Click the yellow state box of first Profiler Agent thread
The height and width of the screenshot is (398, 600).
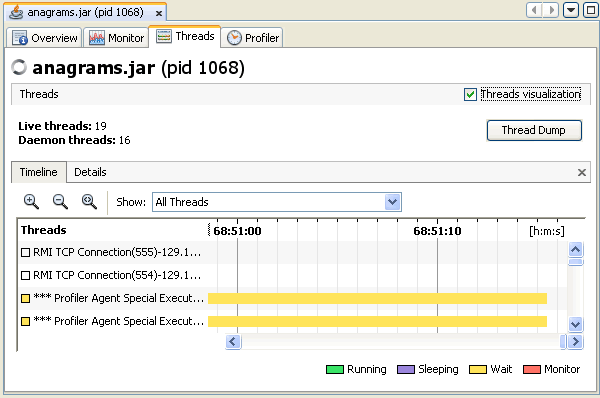click(25, 298)
